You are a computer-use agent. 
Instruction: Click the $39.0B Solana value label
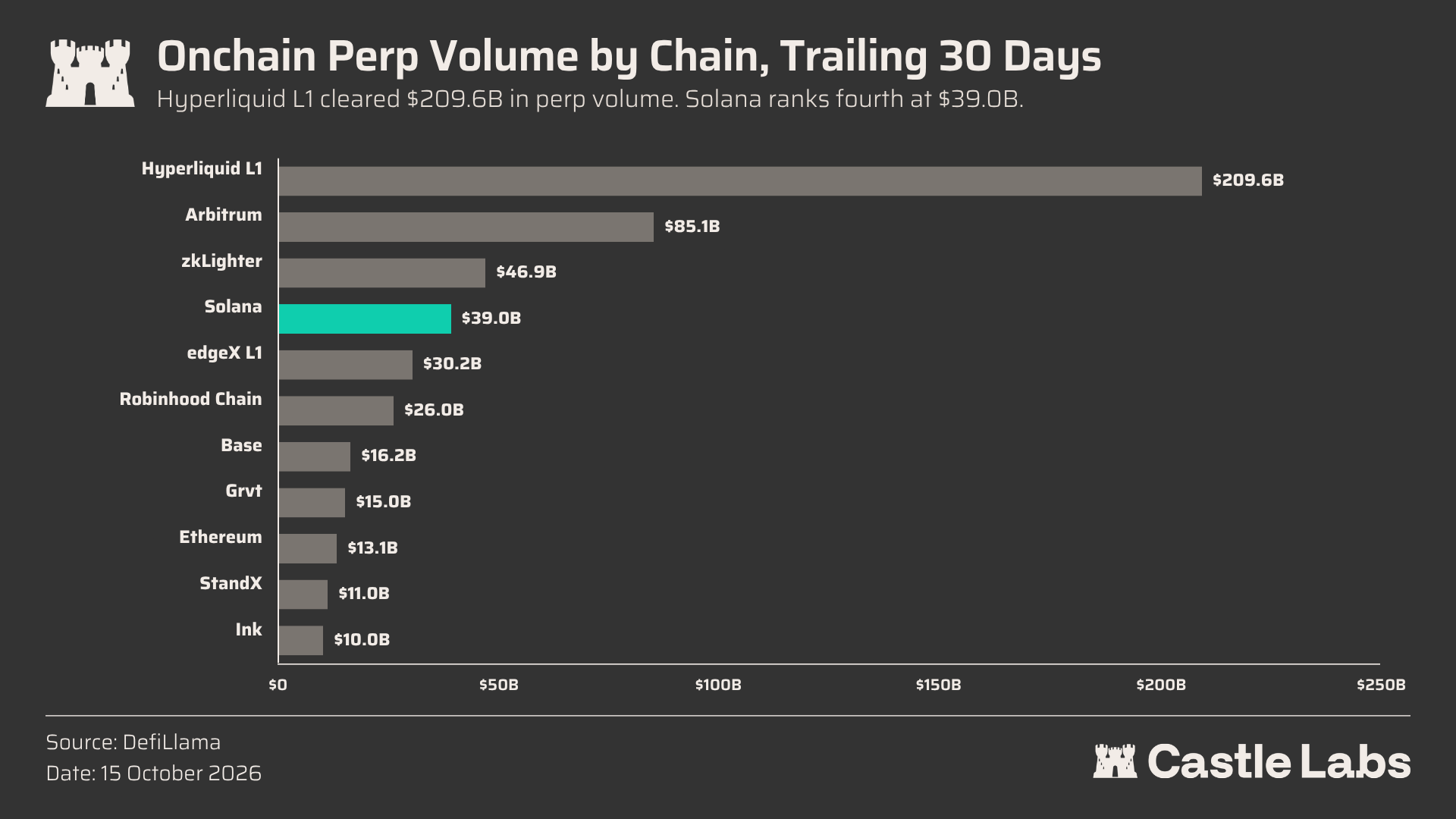491,318
